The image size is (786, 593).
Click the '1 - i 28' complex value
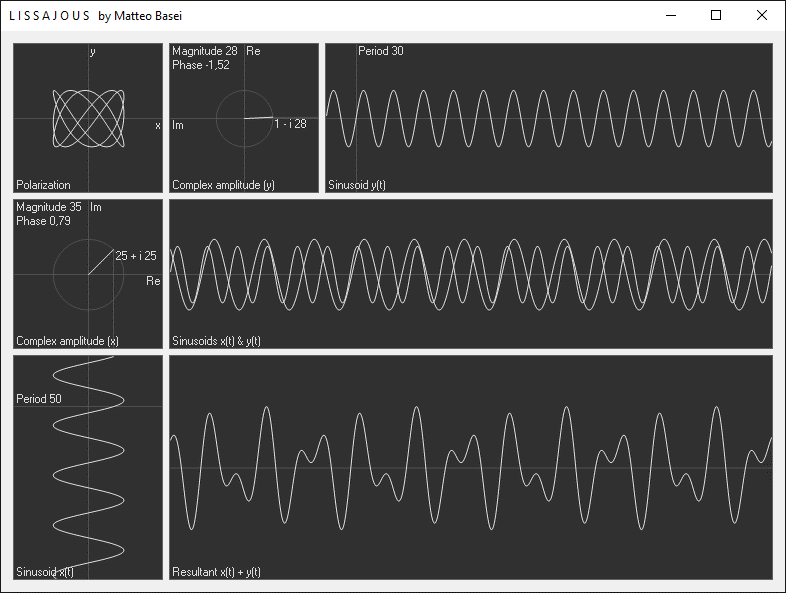(290, 124)
